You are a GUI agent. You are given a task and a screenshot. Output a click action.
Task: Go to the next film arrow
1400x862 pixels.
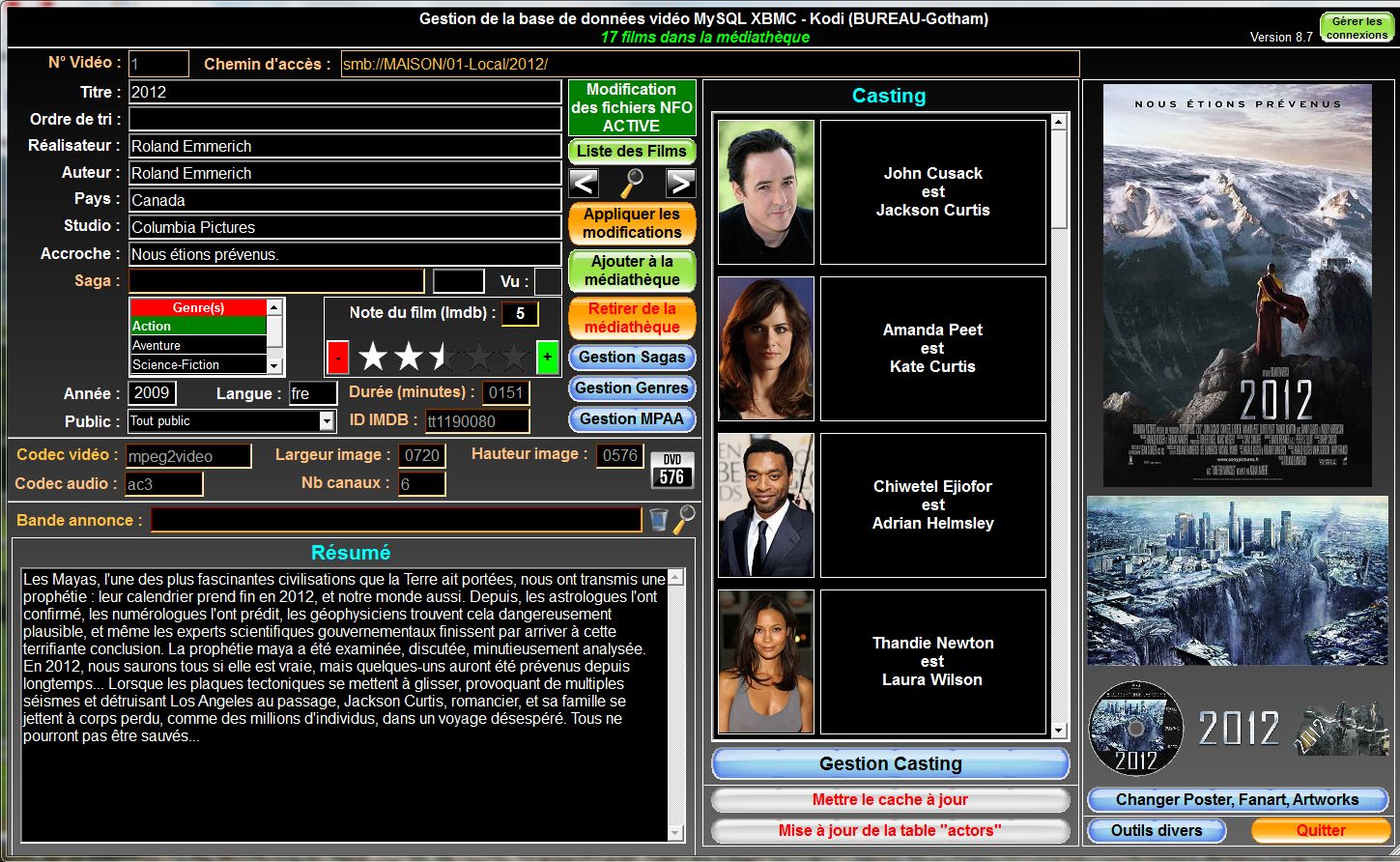[680, 183]
